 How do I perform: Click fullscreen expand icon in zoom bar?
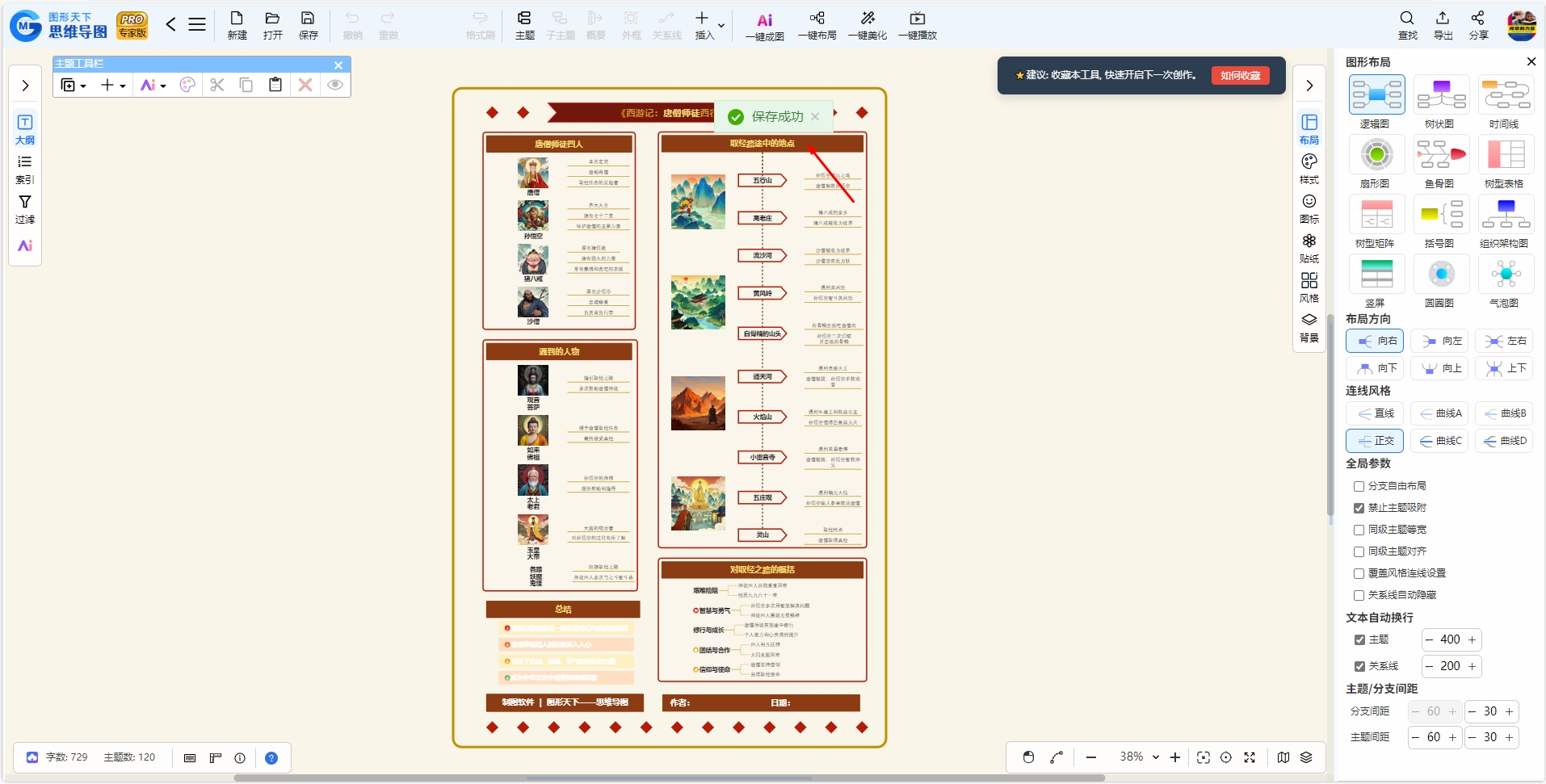pos(1250,757)
